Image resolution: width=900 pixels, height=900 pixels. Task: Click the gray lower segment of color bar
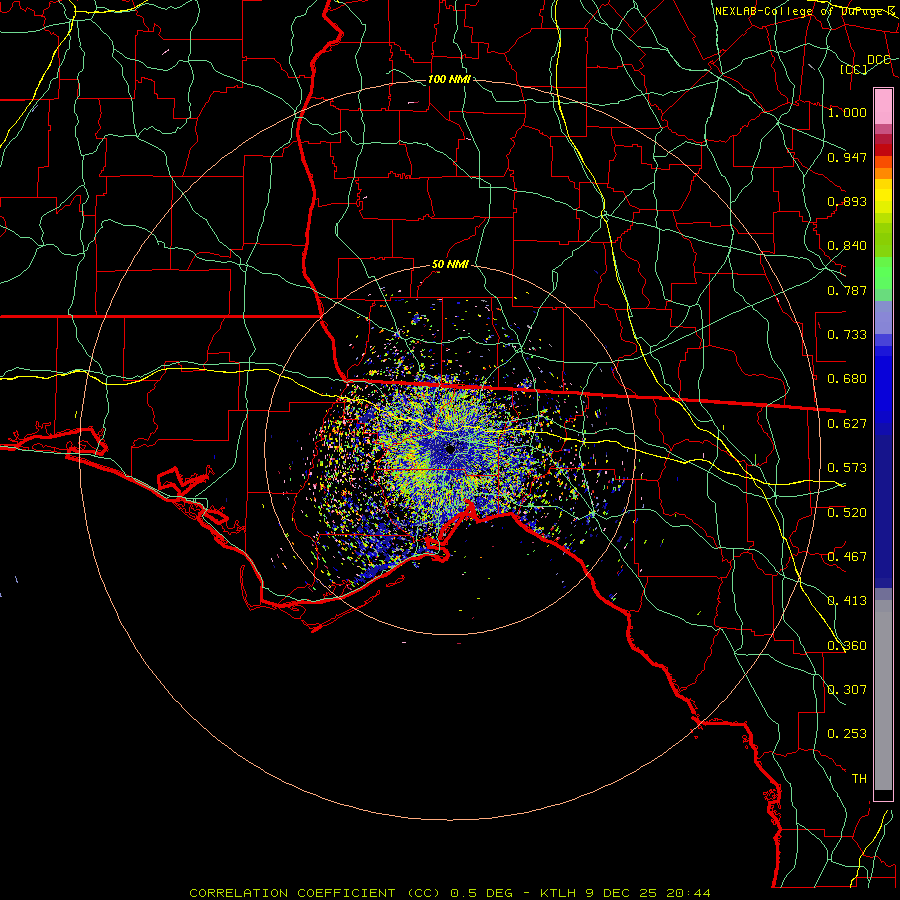click(883, 695)
